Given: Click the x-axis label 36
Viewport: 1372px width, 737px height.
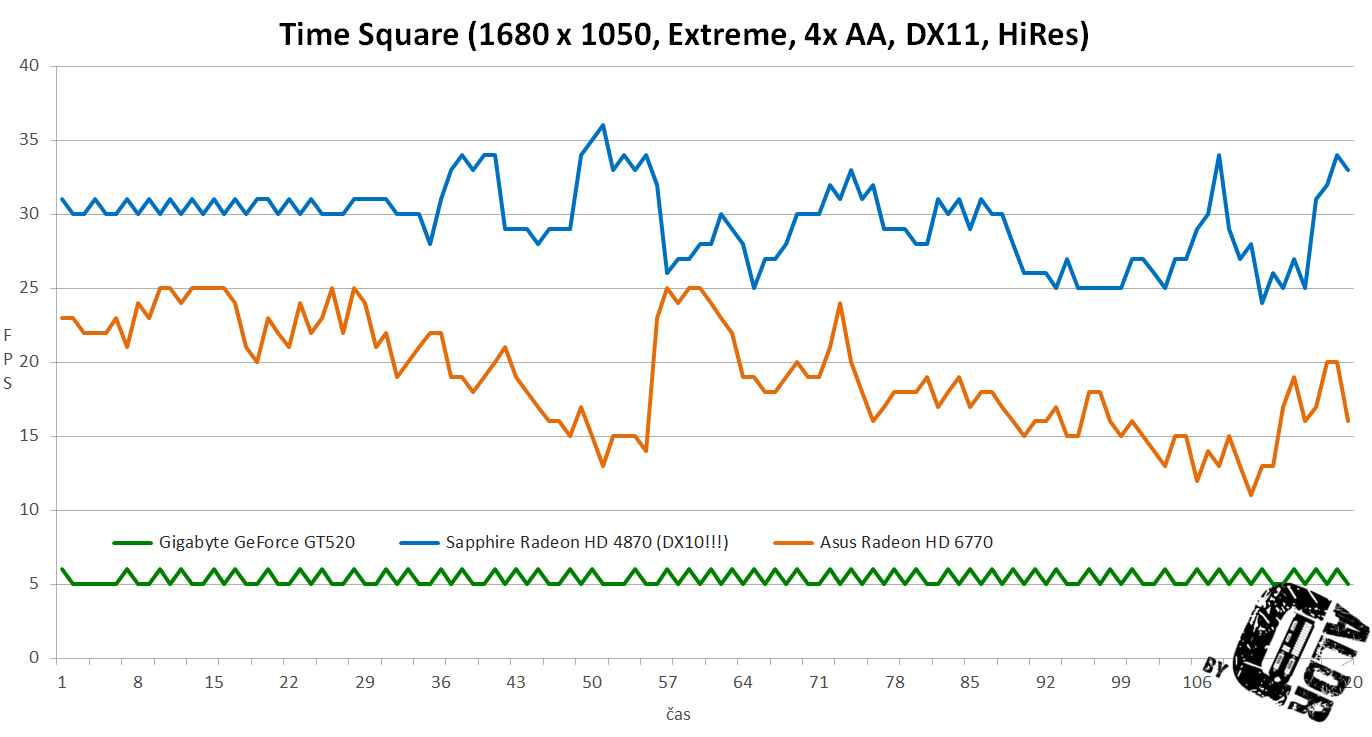Looking at the screenshot, I should point(441,682).
